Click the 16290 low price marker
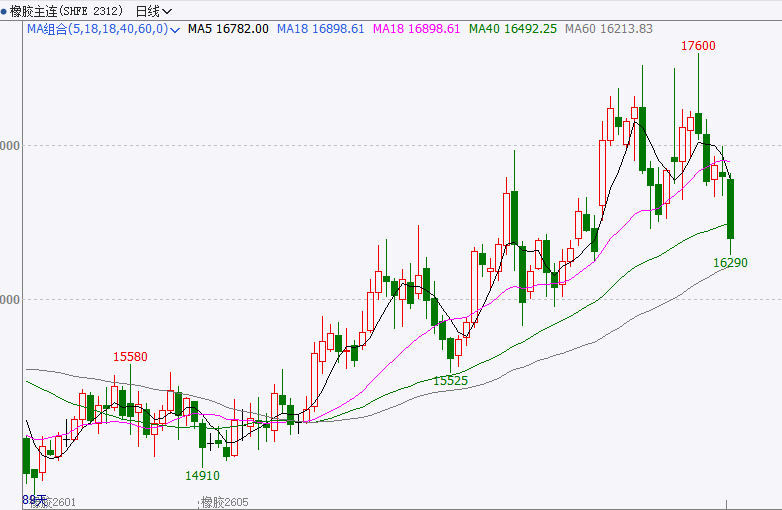Viewport: 782px width, 510px height. (x=731, y=262)
